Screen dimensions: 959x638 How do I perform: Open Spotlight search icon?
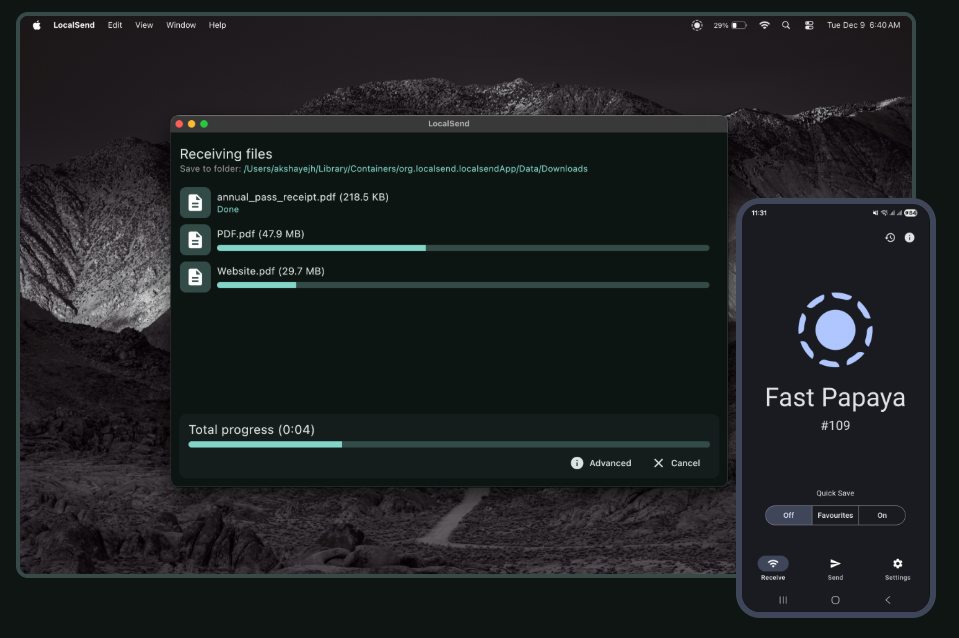click(786, 25)
